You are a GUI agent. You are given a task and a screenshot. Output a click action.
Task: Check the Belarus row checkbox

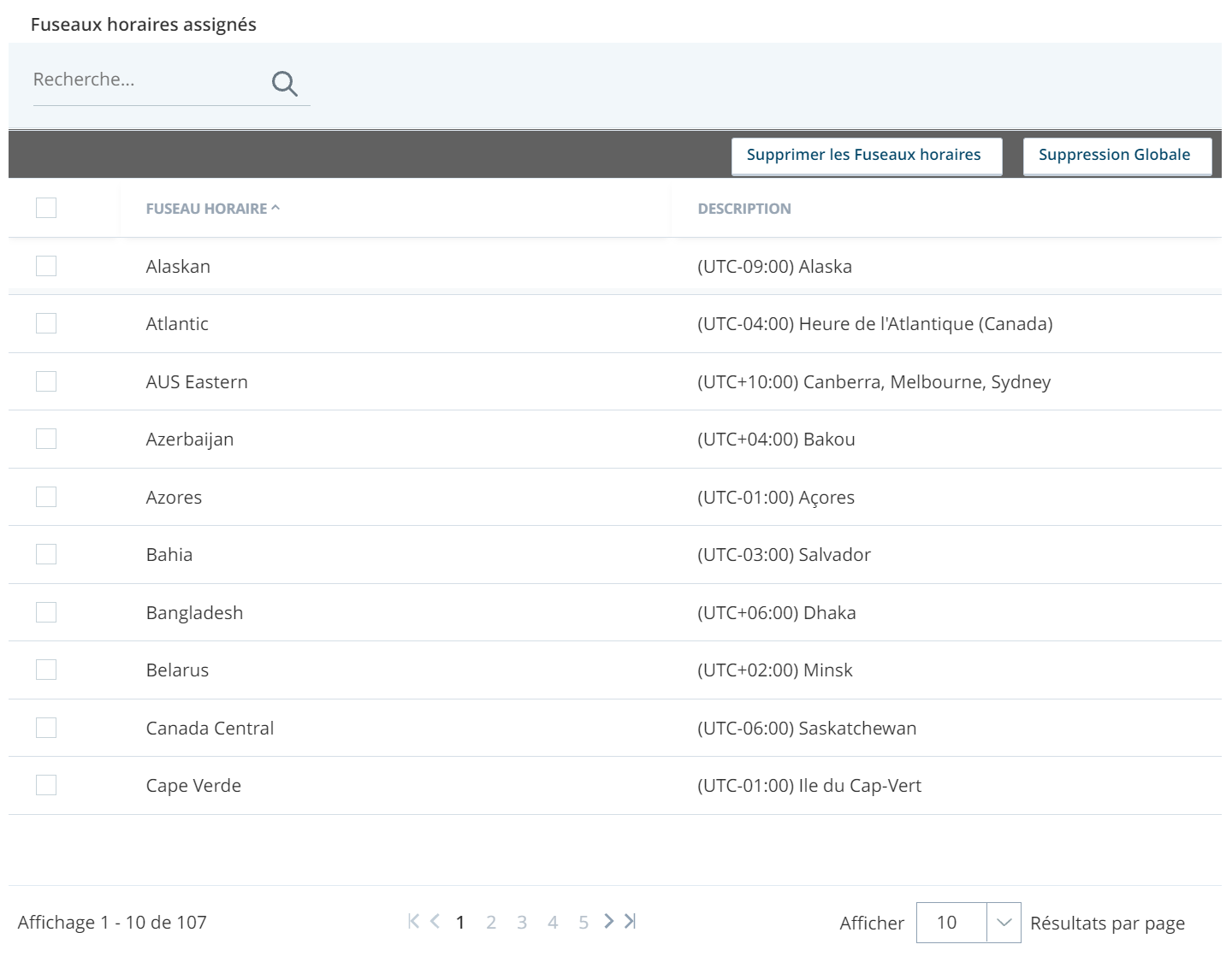[46, 670]
